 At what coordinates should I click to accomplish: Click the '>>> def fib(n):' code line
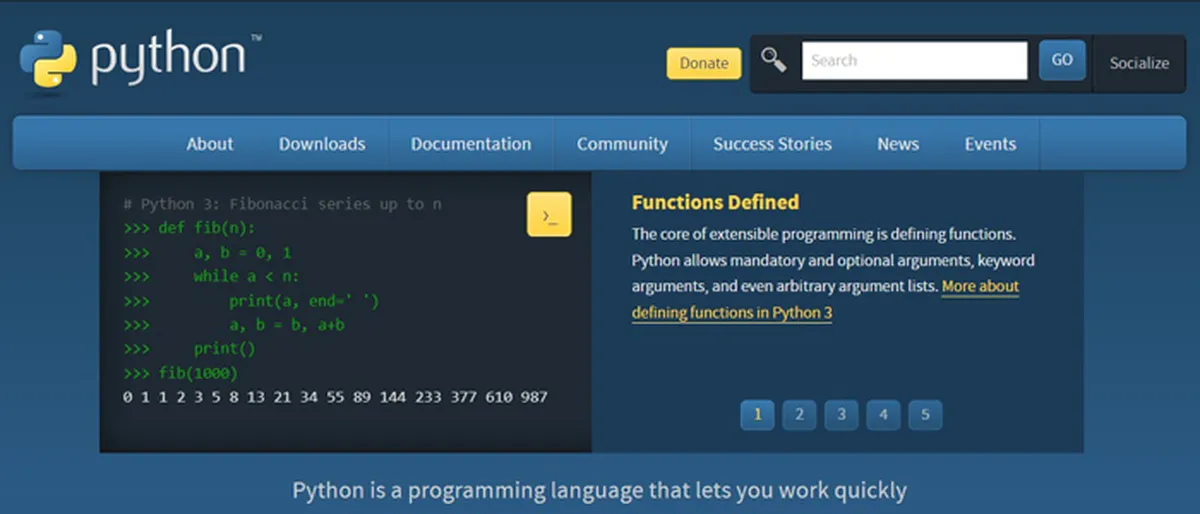pyautogui.click(x=190, y=228)
